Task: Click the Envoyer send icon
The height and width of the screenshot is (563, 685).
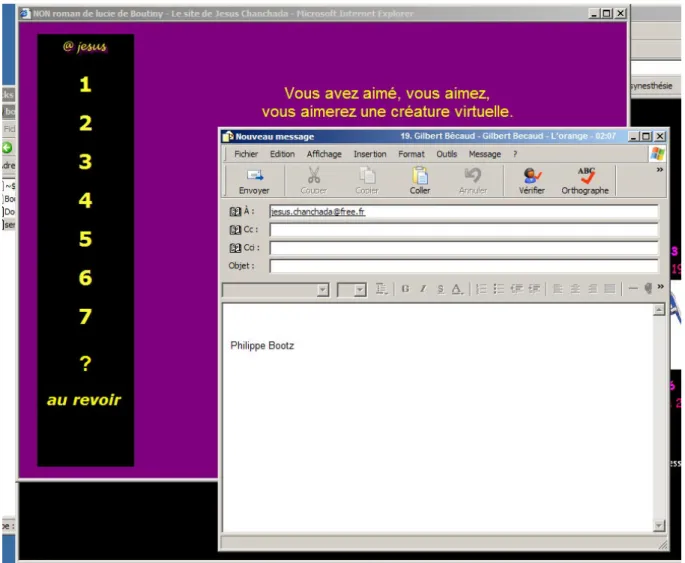Action: point(254,176)
